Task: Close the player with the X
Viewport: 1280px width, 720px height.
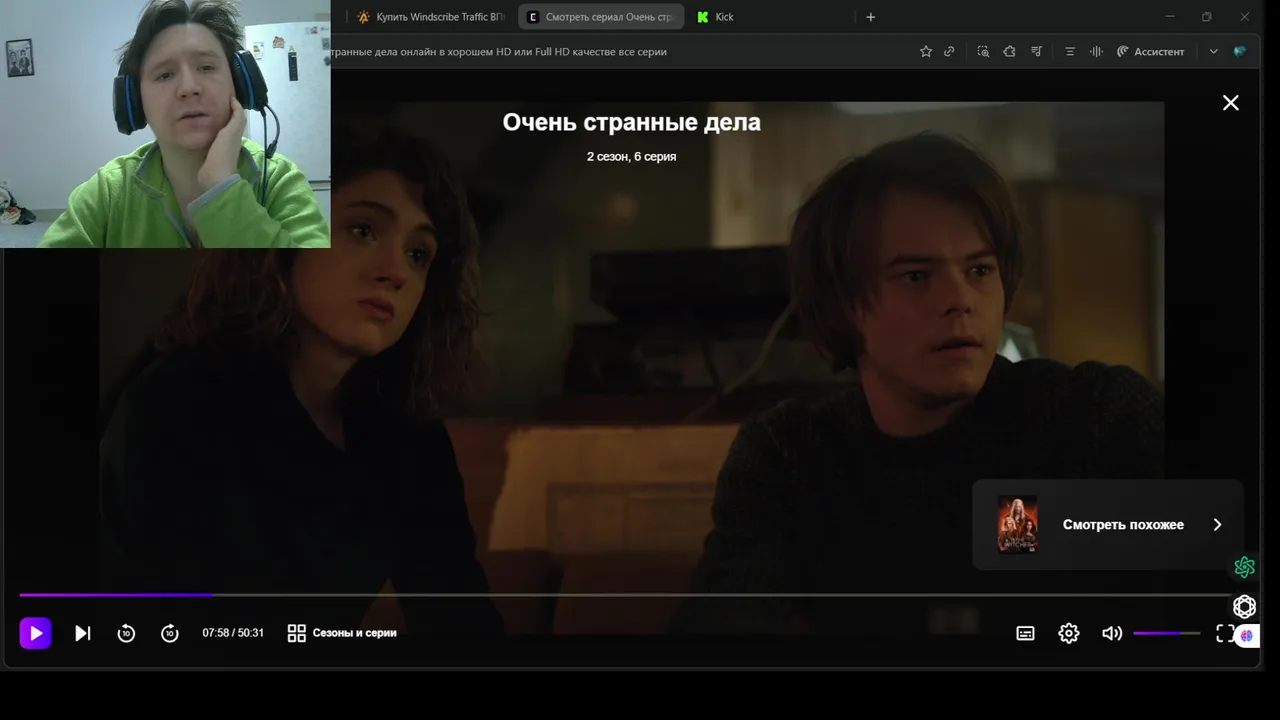Action: [x=1231, y=103]
